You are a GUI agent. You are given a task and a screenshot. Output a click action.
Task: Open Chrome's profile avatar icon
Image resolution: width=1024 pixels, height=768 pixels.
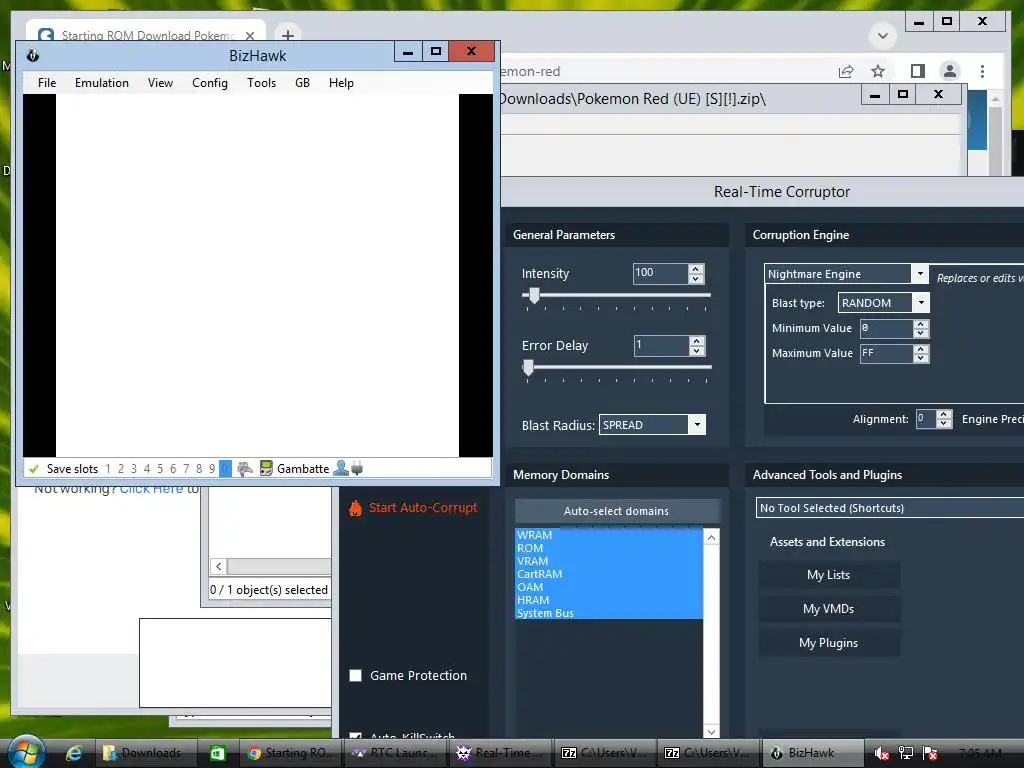(x=950, y=71)
